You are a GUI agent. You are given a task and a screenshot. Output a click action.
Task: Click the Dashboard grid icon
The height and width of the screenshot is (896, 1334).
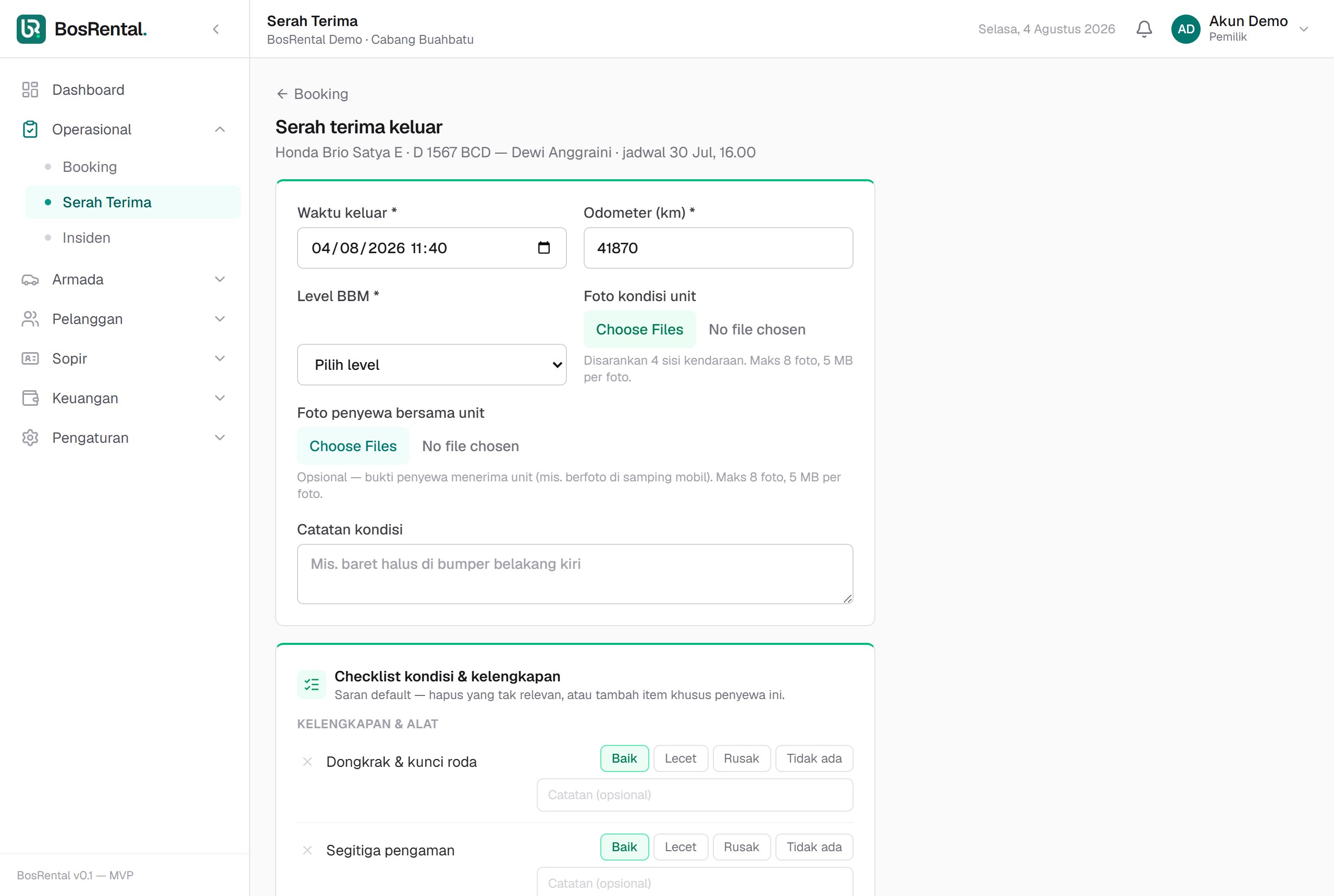30,90
